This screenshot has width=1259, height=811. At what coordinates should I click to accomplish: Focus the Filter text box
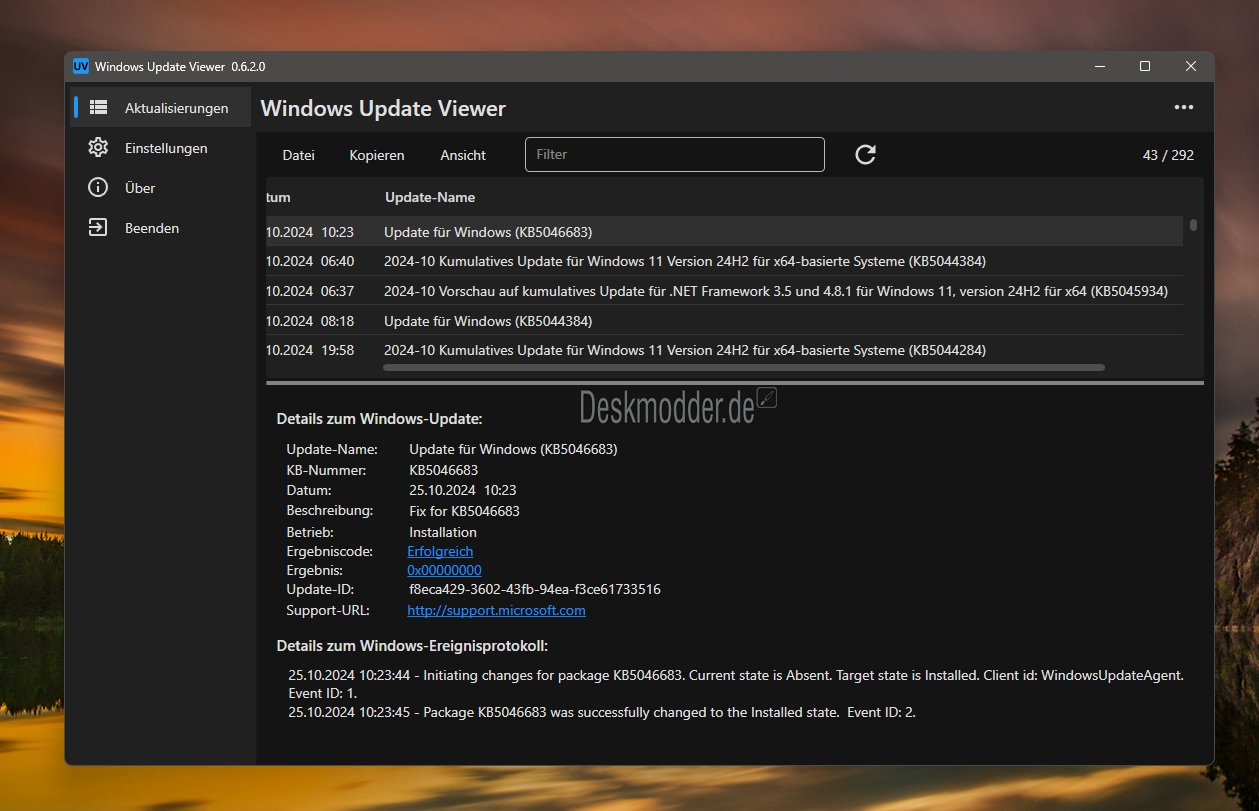[x=675, y=155]
